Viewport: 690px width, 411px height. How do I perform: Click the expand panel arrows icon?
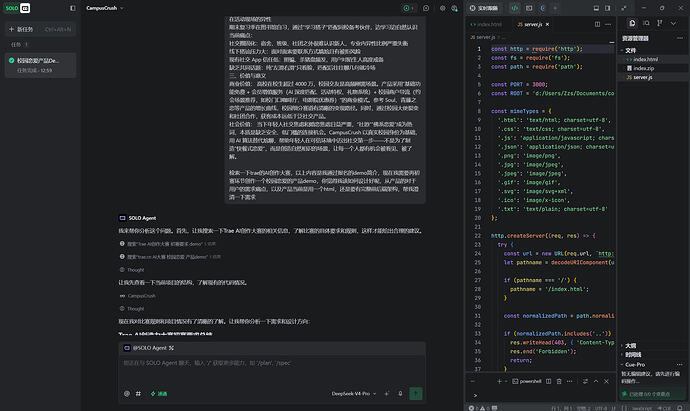click(624, 8)
